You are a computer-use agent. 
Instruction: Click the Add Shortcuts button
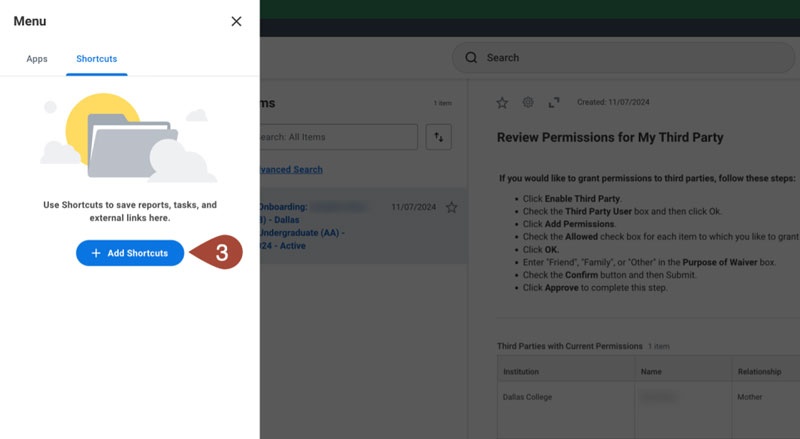pos(130,253)
